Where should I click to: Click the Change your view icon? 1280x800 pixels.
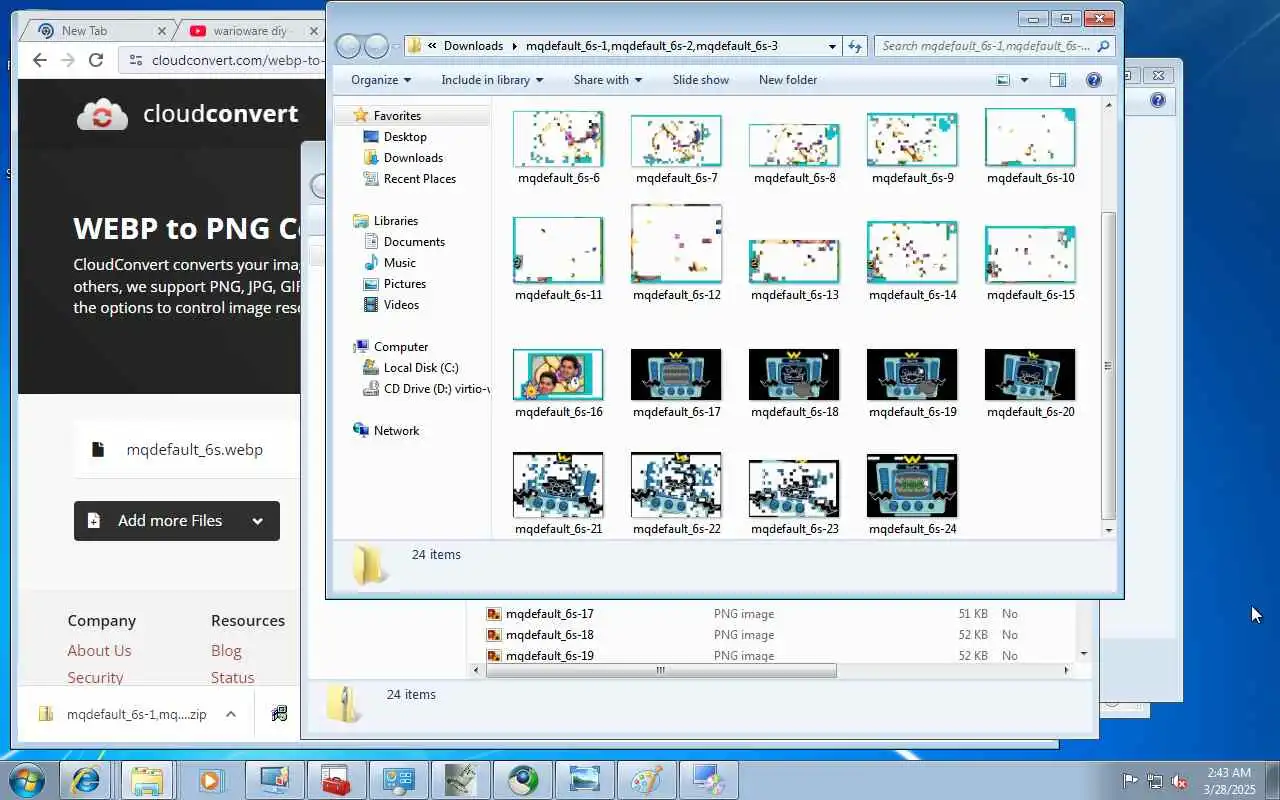[x=1003, y=80]
